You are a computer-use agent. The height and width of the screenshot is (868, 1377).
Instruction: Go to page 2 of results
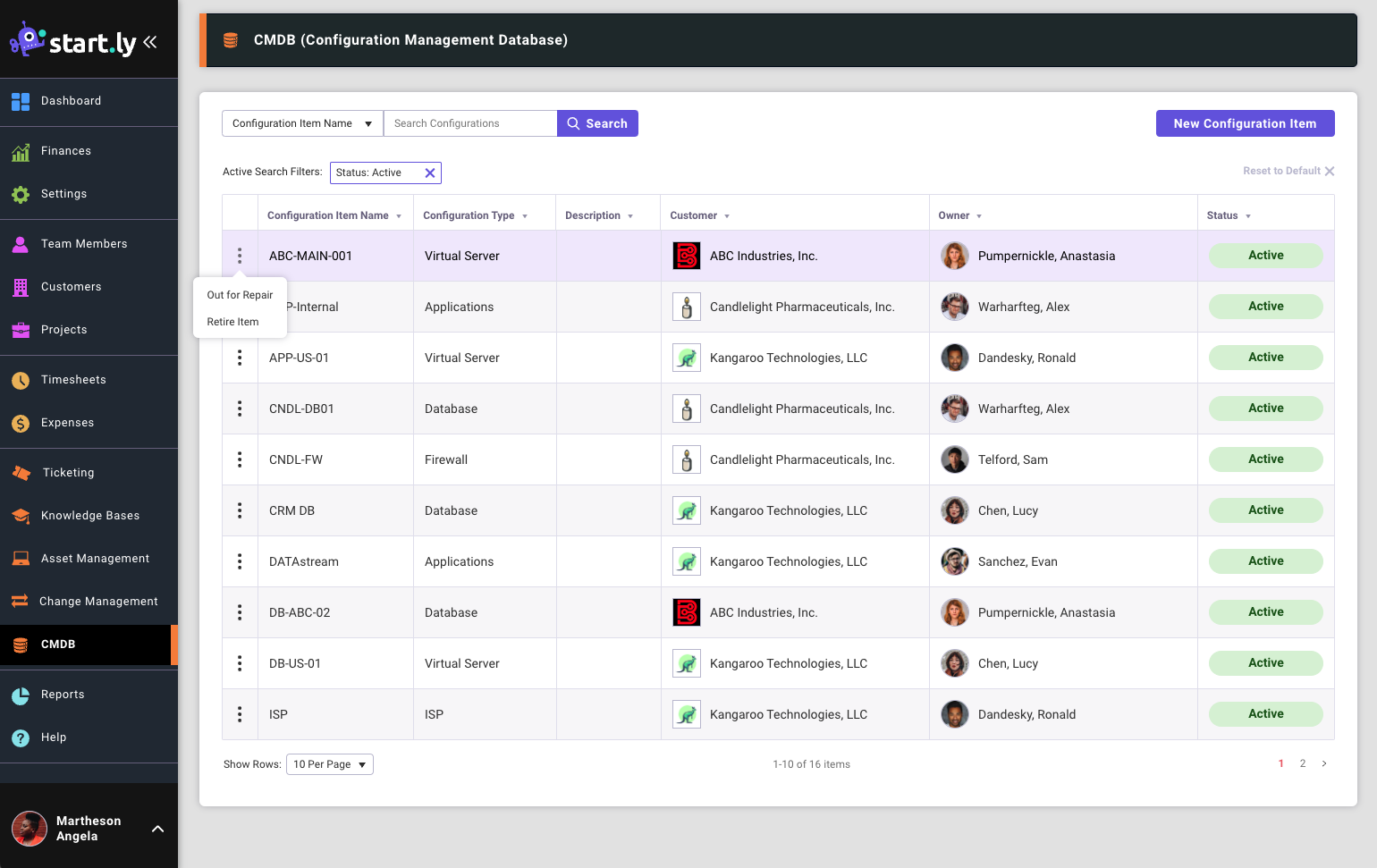click(1302, 763)
